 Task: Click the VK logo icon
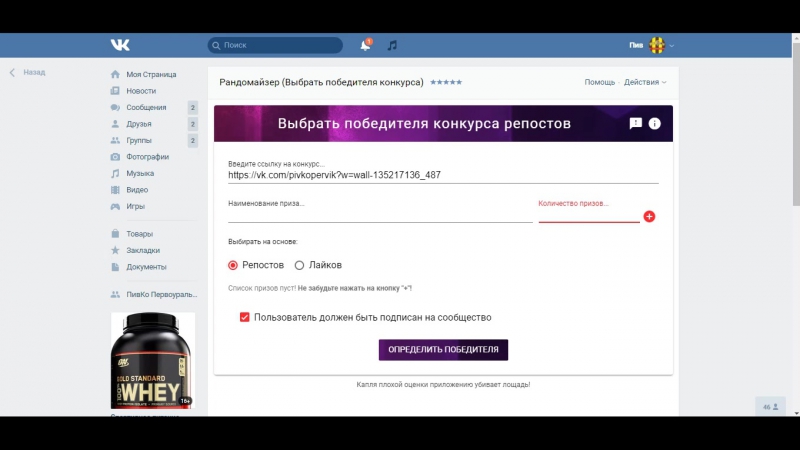[120, 45]
